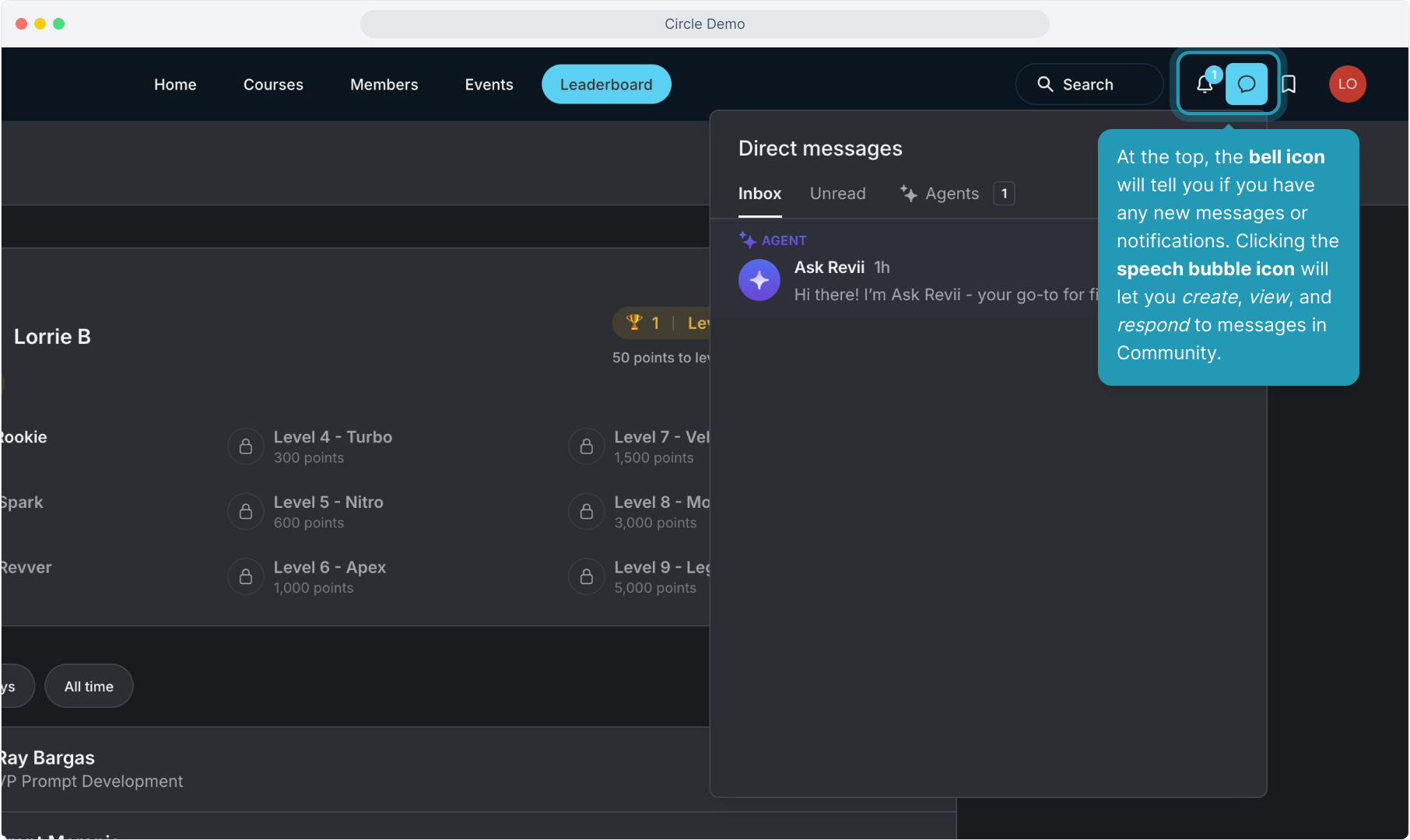The image size is (1410, 840).
Task: Select the All time filter
Action: (89, 686)
